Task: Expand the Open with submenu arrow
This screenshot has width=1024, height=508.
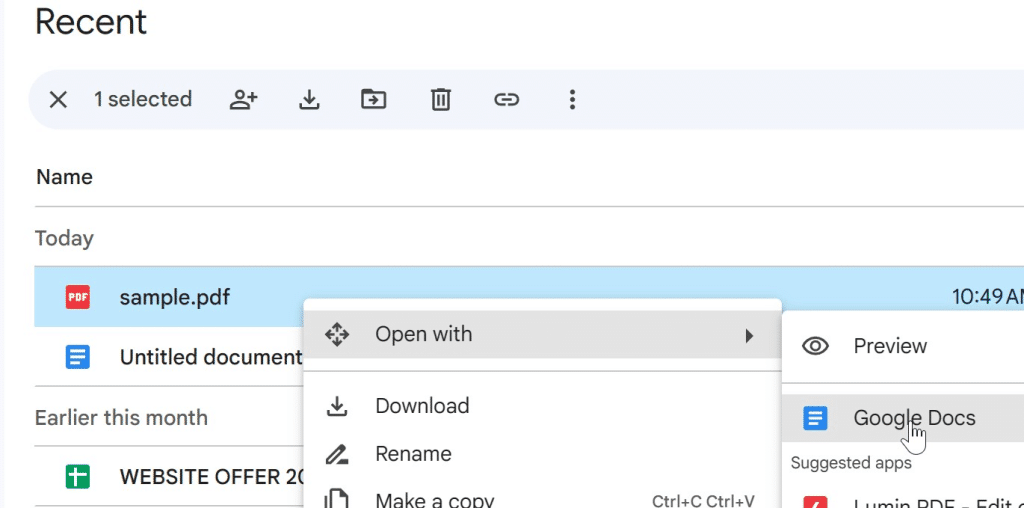Action: click(749, 335)
